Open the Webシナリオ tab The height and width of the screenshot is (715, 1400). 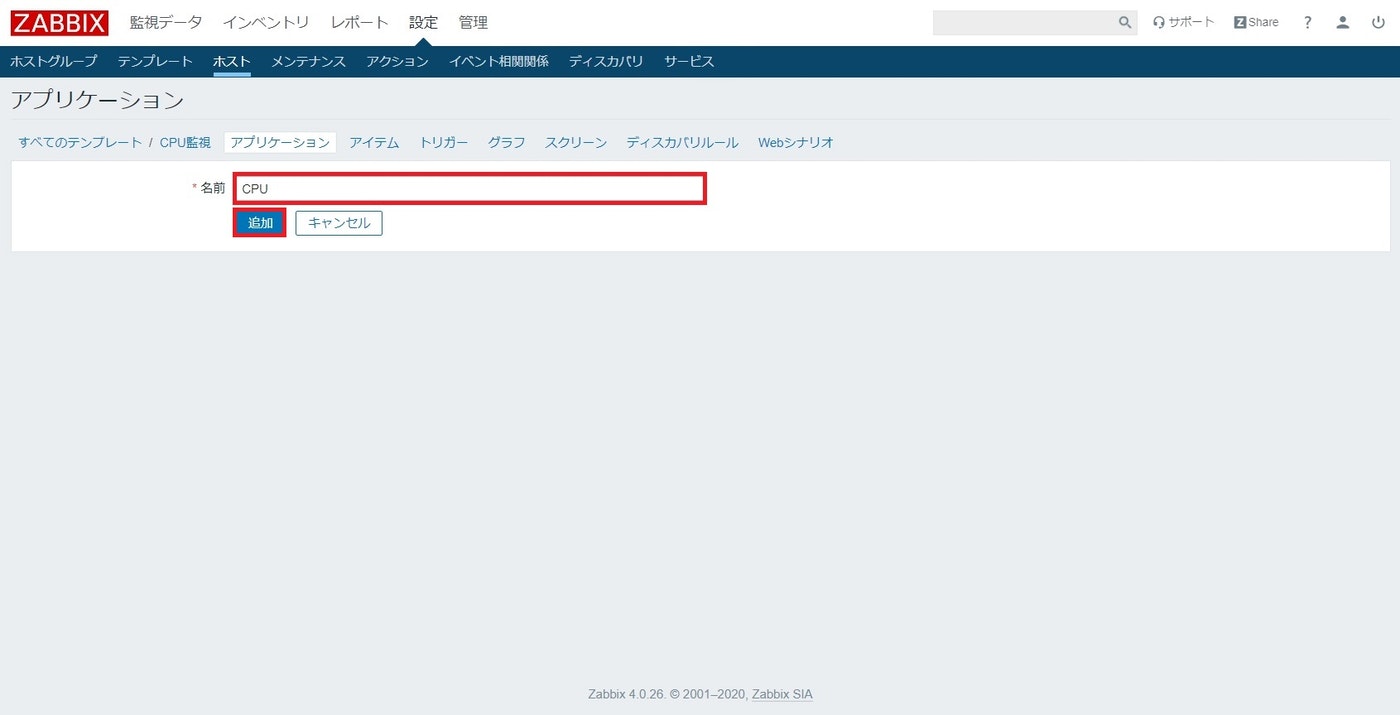click(x=794, y=142)
